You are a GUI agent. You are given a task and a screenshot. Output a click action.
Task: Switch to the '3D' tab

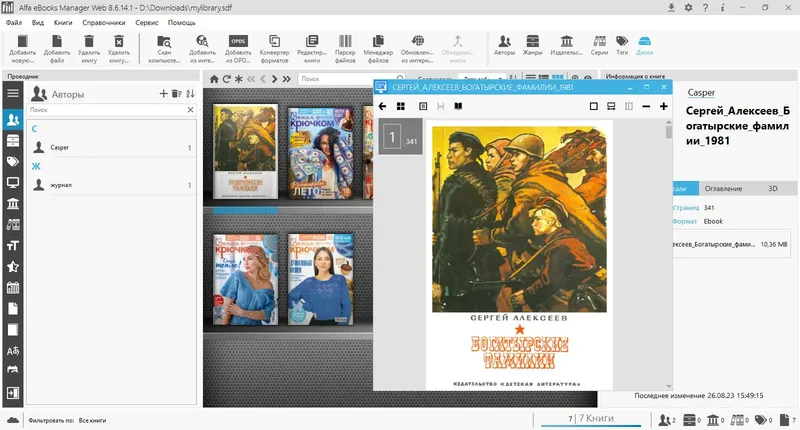coord(773,189)
